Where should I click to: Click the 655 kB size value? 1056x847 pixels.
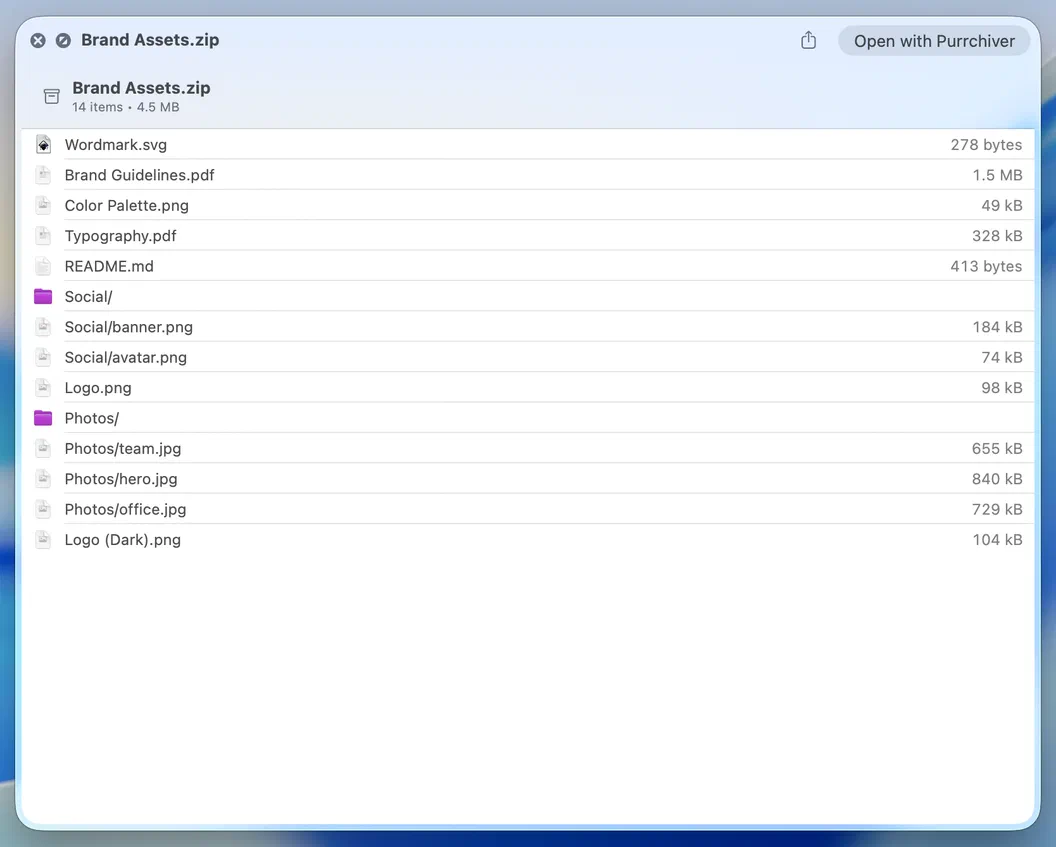coord(997,448)
